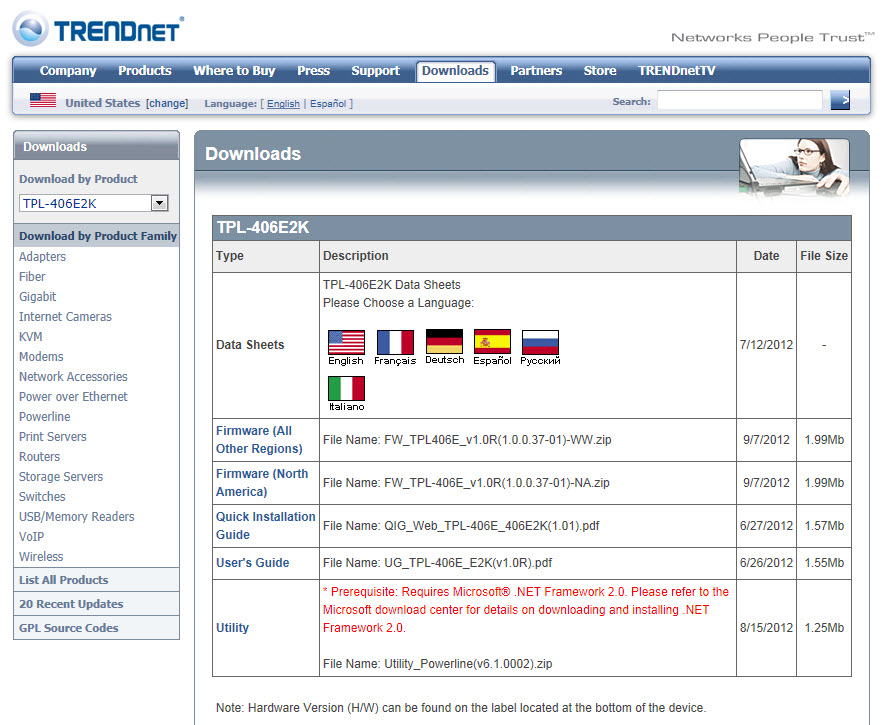
Task: Click the [change] country link
Action: tap(167, 103)
